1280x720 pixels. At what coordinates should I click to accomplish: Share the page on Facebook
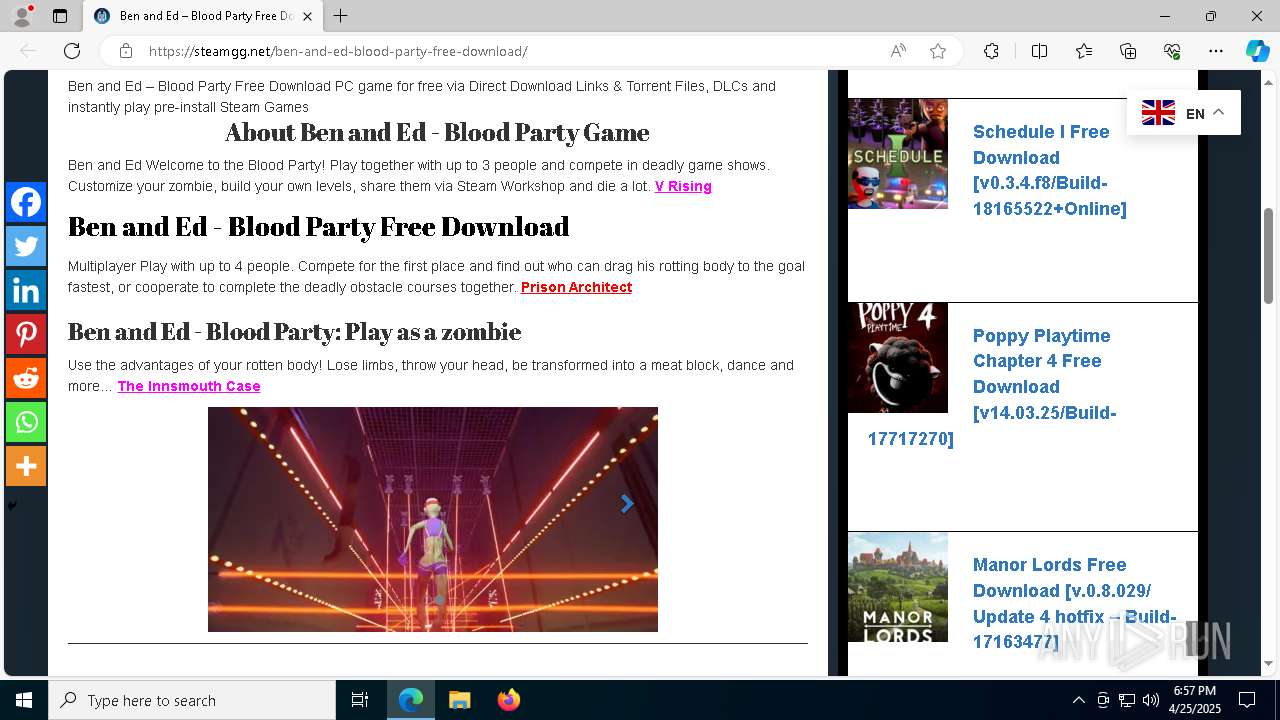pos(26,202)
